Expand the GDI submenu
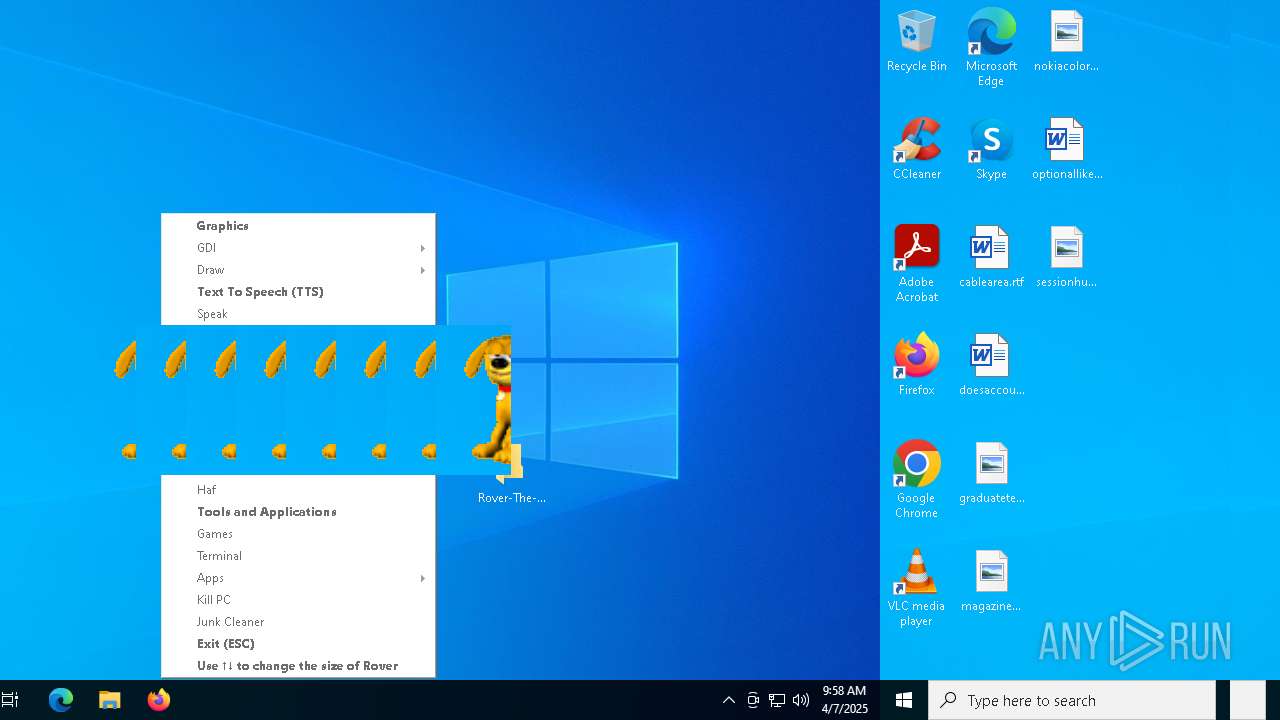The width and height of the screenshot is (1280, 720). pos(298,248)
